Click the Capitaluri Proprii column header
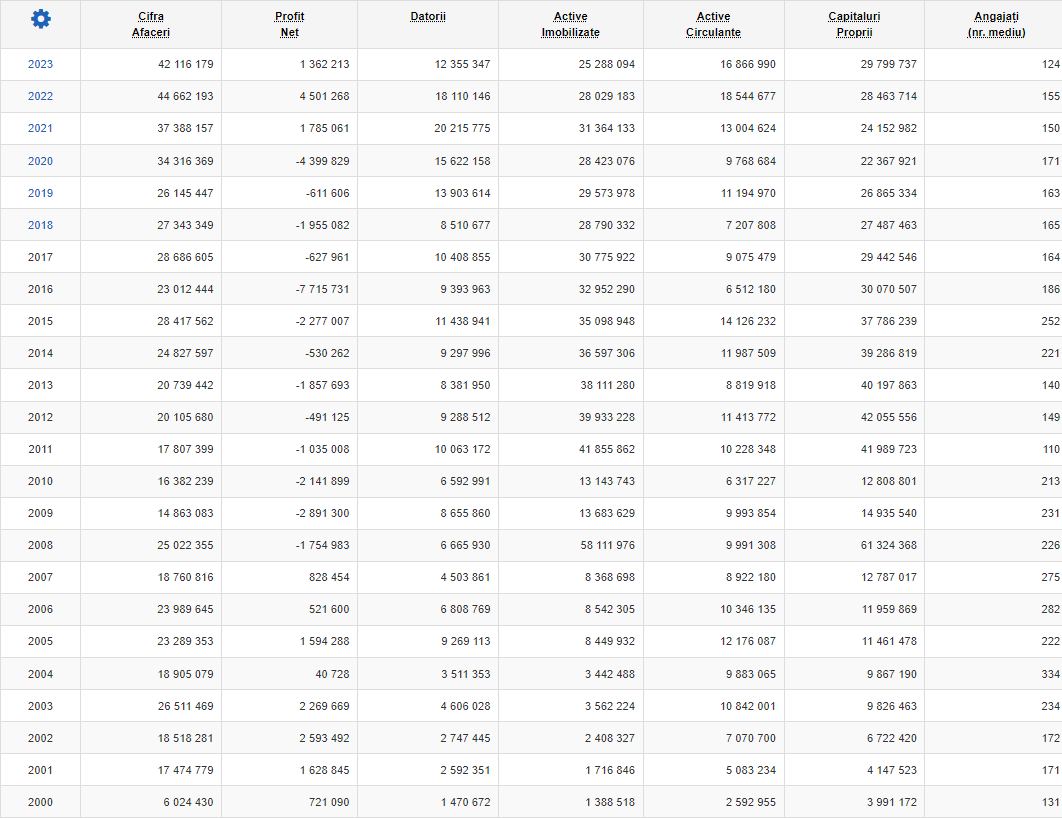Viewport: 1062px width, 818px height. 854,24
